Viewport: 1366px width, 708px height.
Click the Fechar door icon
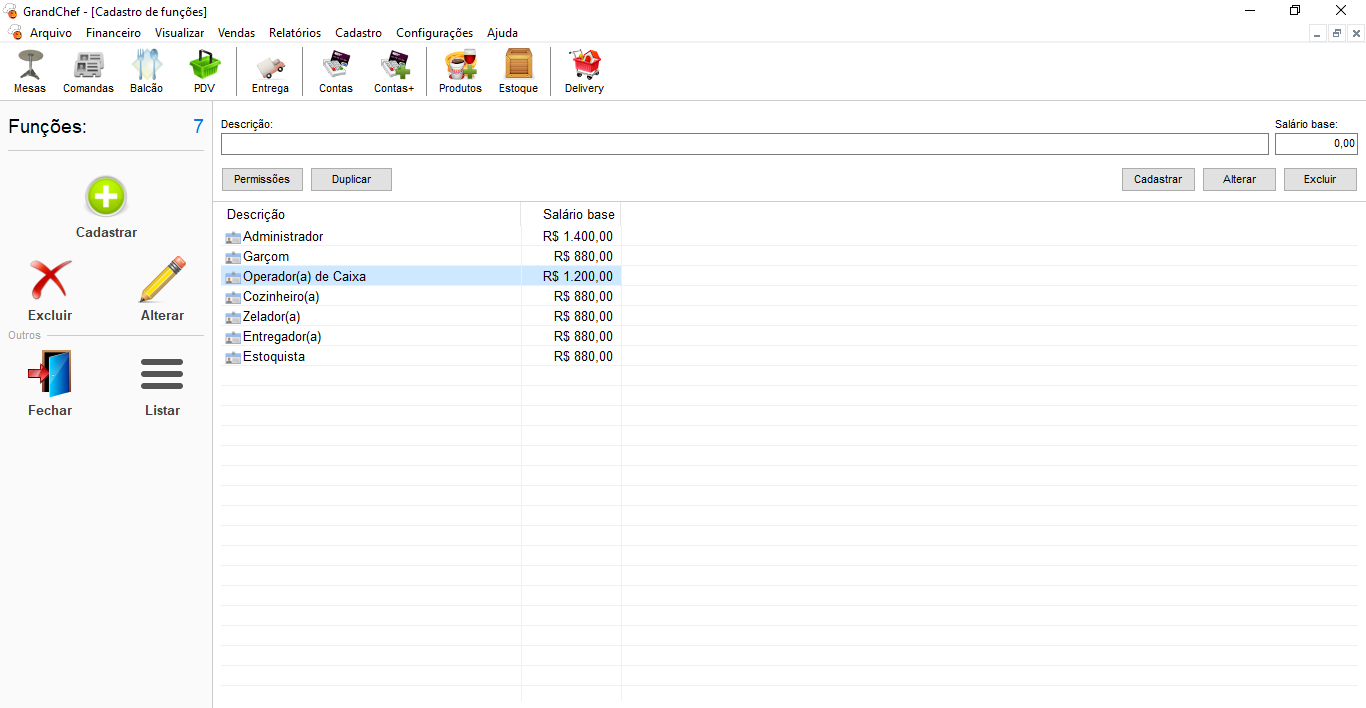point(50,375)
